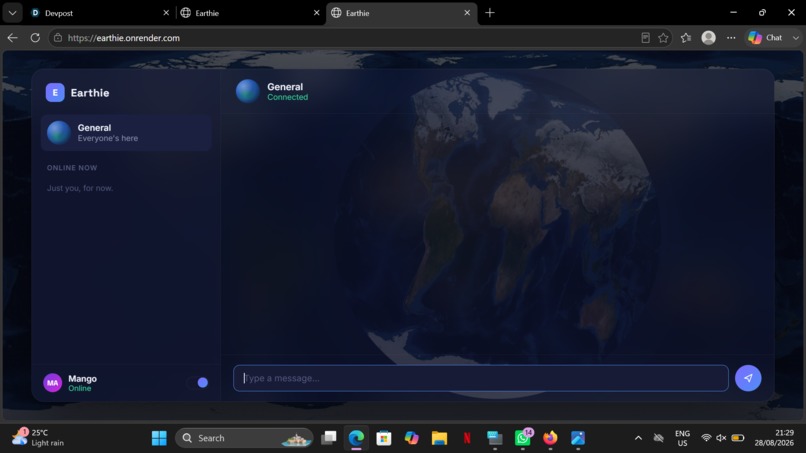Click the muted volume tray icon
806x453 pixels.
(x=721, y=438)
